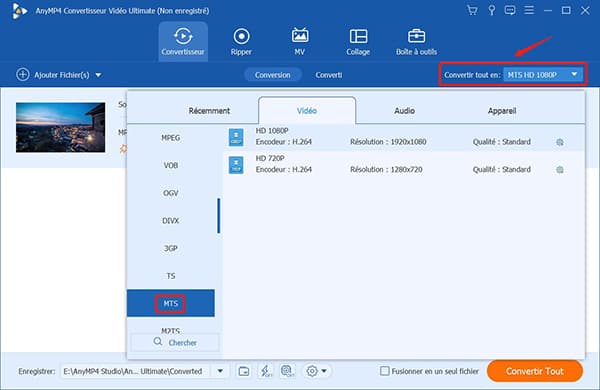This screenshot has height=390, width=600.
Task: Select the Vidéo tab
Action: tap(307, 111)
